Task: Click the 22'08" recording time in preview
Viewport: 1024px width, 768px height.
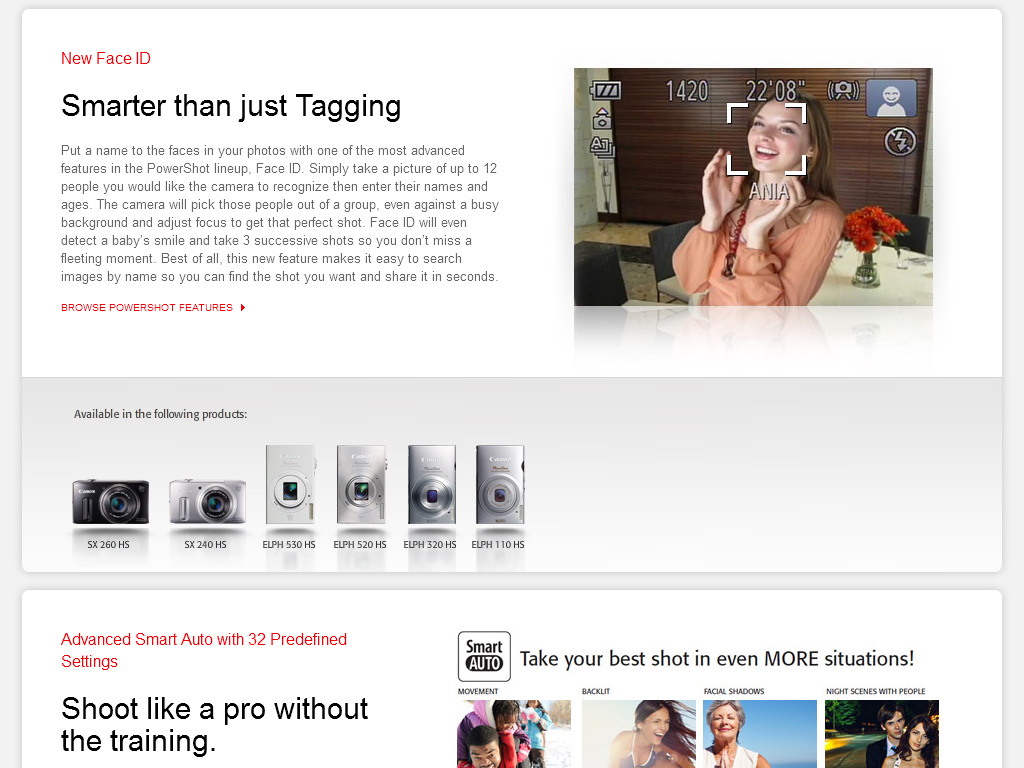Action: (x=776, y=91)
